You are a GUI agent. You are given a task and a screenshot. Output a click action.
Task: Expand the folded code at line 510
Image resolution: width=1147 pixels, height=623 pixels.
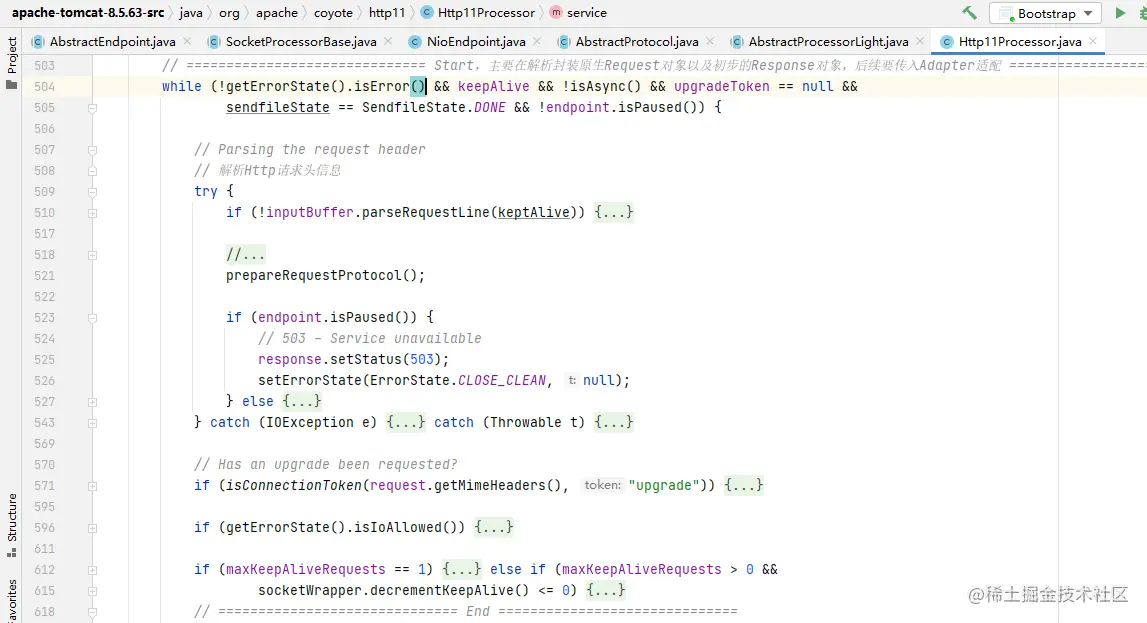(x=613, y=212)
